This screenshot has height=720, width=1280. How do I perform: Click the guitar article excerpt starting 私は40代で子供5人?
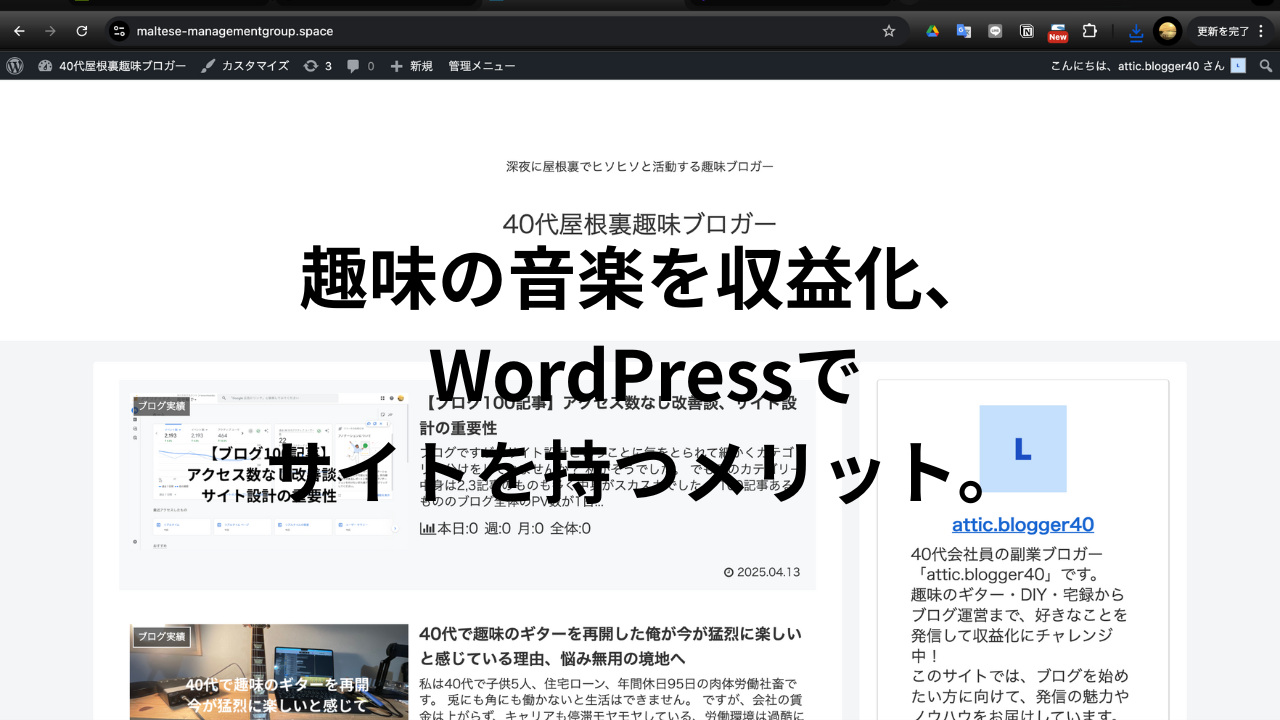tap(612, 698)
